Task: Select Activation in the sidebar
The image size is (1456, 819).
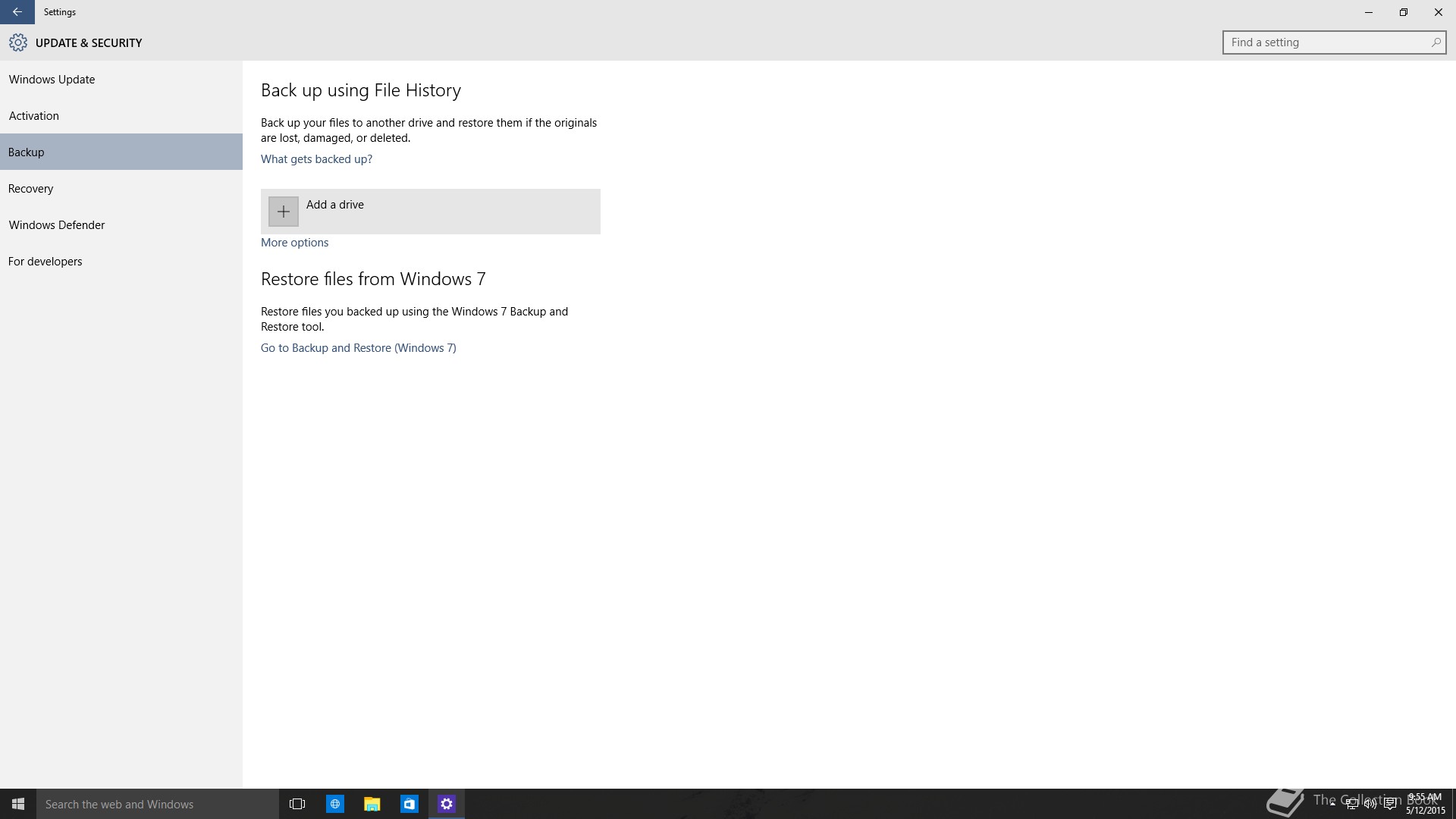Action: tap(121, 115)
